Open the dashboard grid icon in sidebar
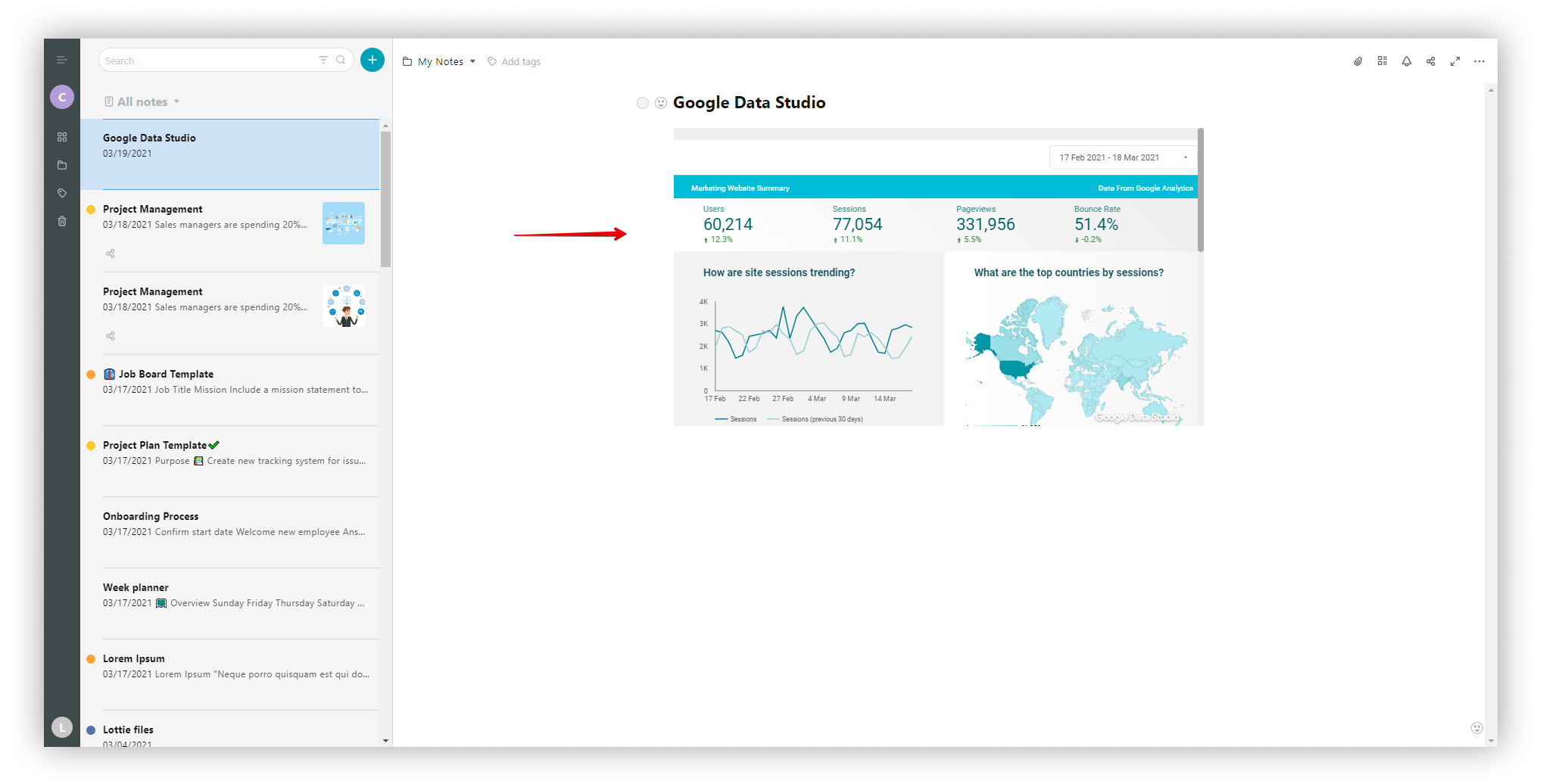The height and width of the screenshot is (784, 1543). tap(62, 137)
